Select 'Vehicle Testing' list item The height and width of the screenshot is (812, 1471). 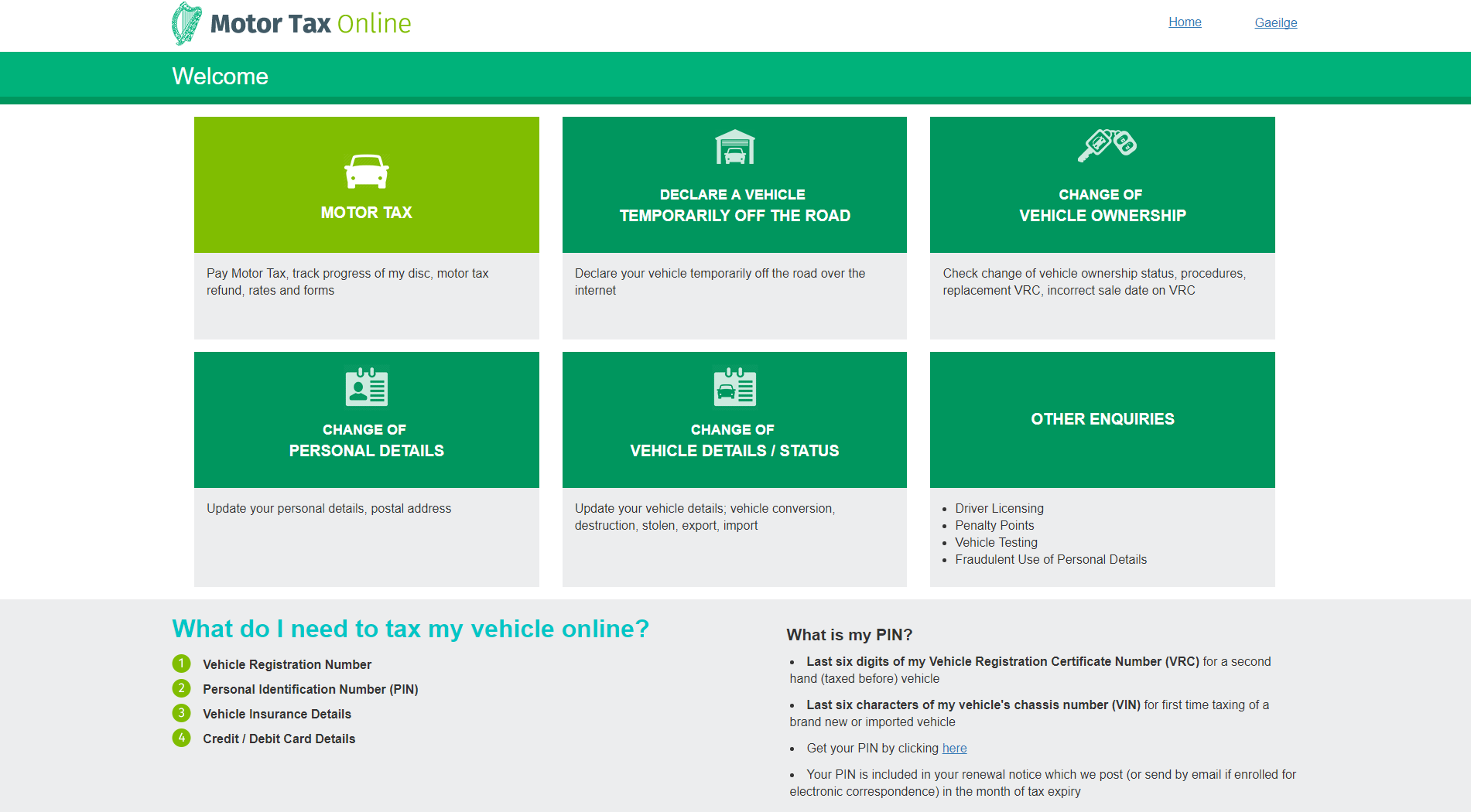pos(996,542)
